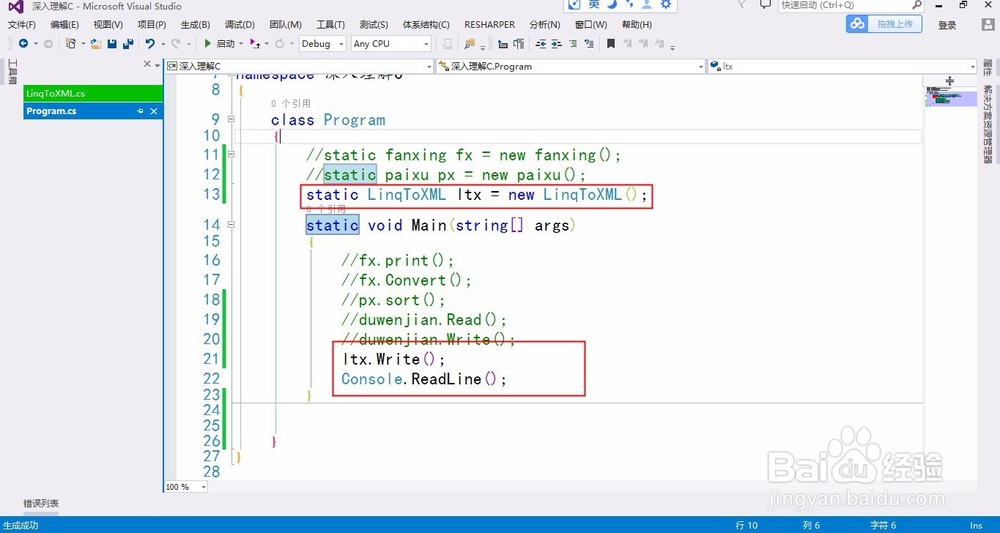This screenshot has height=533, width=1000.
Task: Click the New Project toolbar icon
Action: coord(71,43)
